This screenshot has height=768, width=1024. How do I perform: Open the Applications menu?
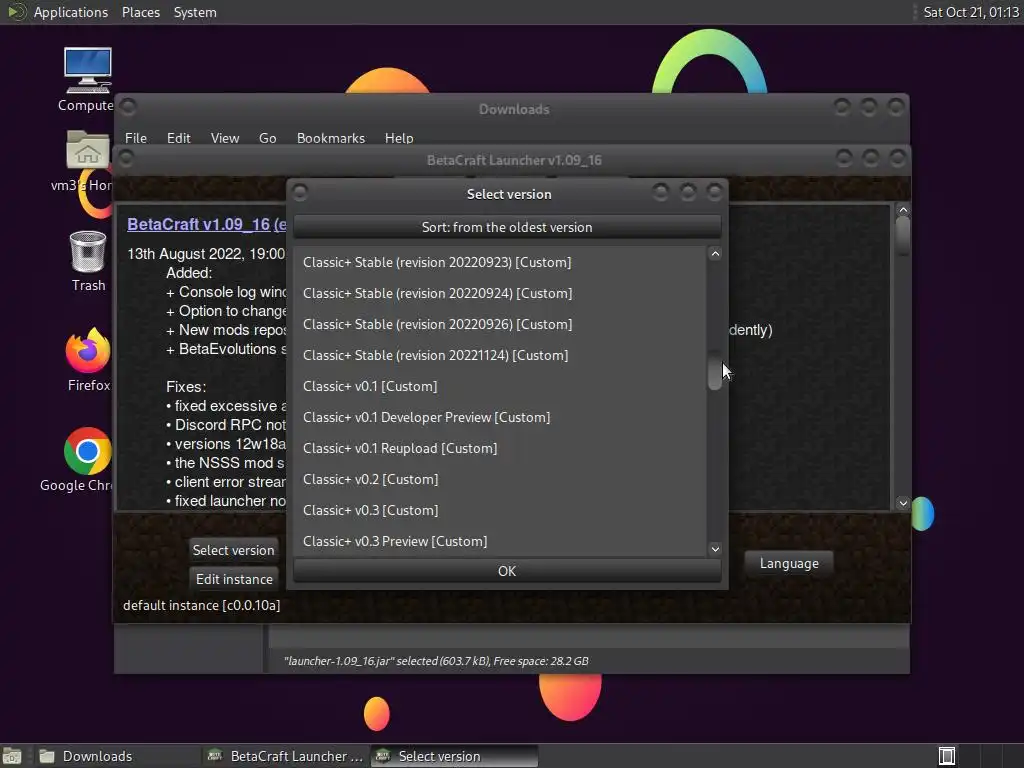tap(71, 12)
